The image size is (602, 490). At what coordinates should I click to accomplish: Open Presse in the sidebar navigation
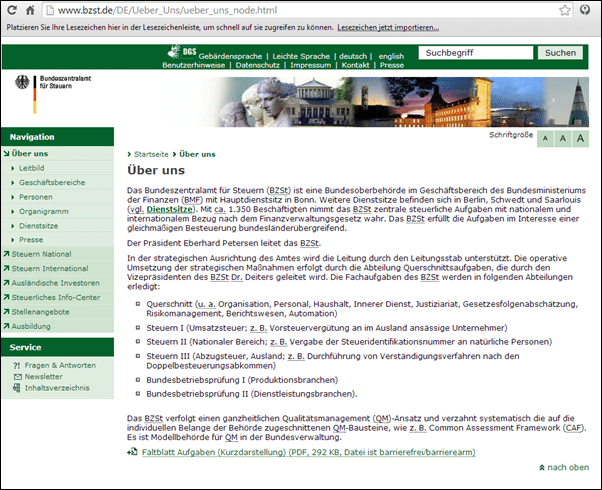[31, 240]
